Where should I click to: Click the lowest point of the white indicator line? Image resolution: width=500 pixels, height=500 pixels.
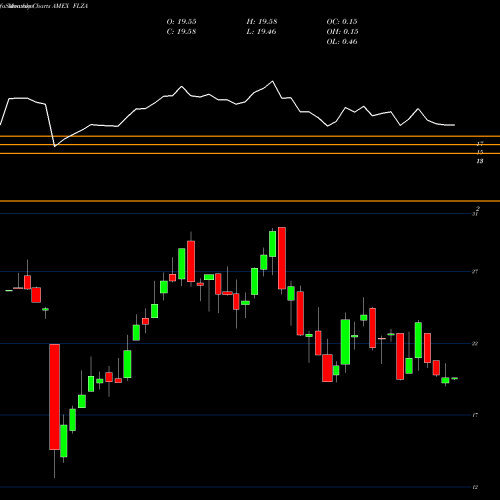coord(55,146)
